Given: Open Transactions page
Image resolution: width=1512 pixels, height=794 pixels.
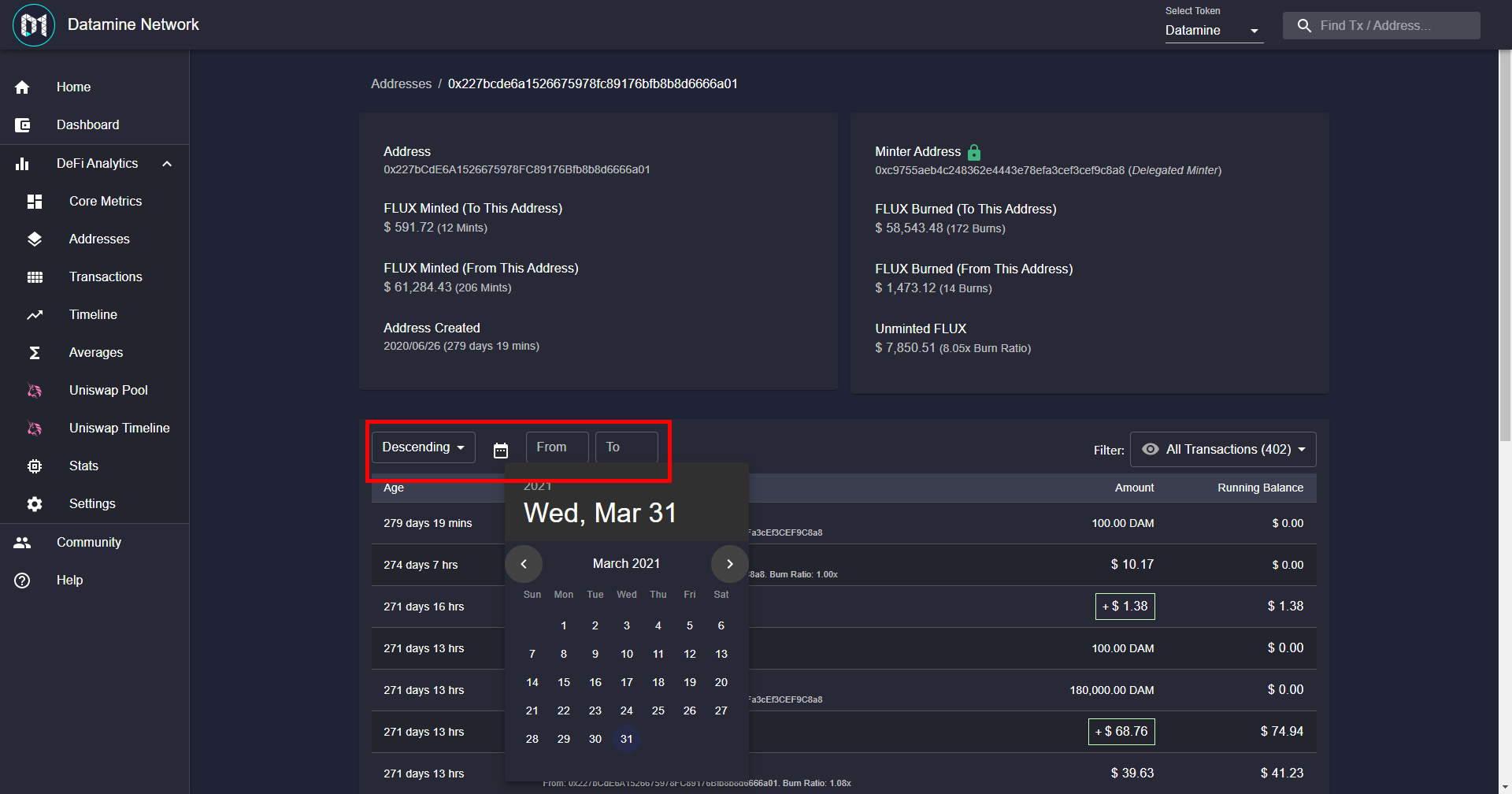Looking at the screenshot, I should (x=94, y=277).
